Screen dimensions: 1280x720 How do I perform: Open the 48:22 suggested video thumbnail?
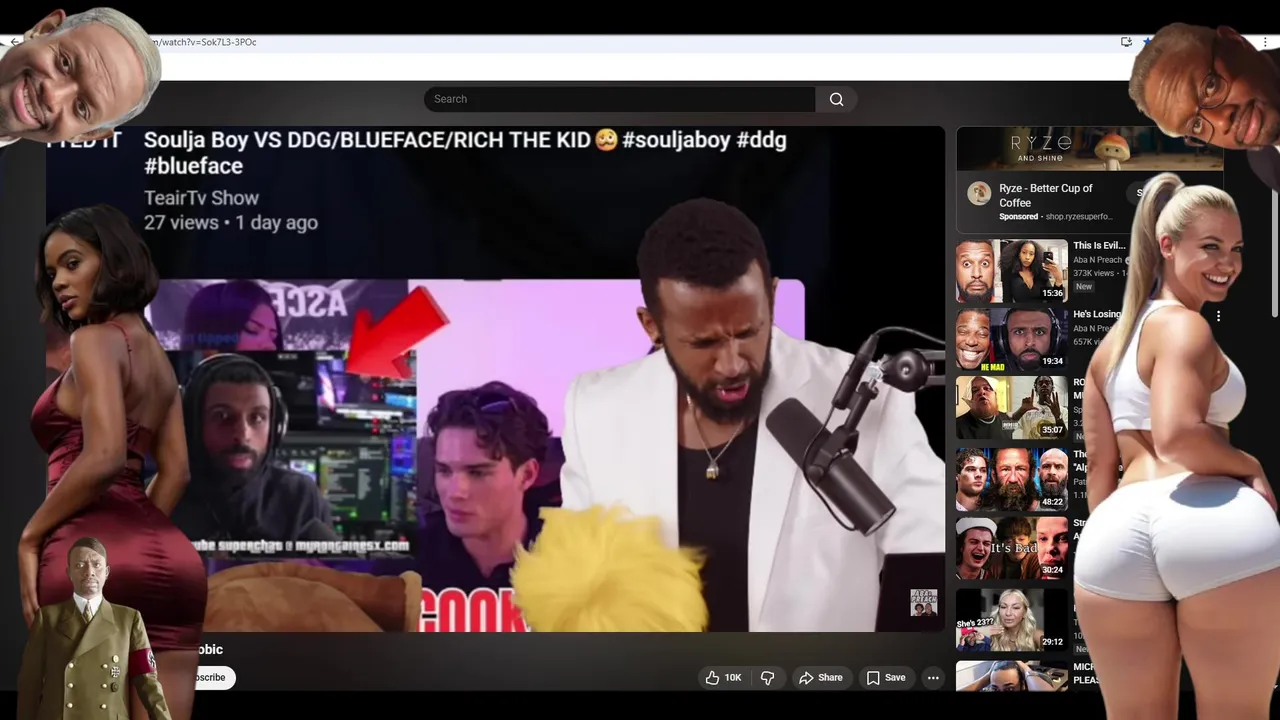click(x=1012, y=479)
